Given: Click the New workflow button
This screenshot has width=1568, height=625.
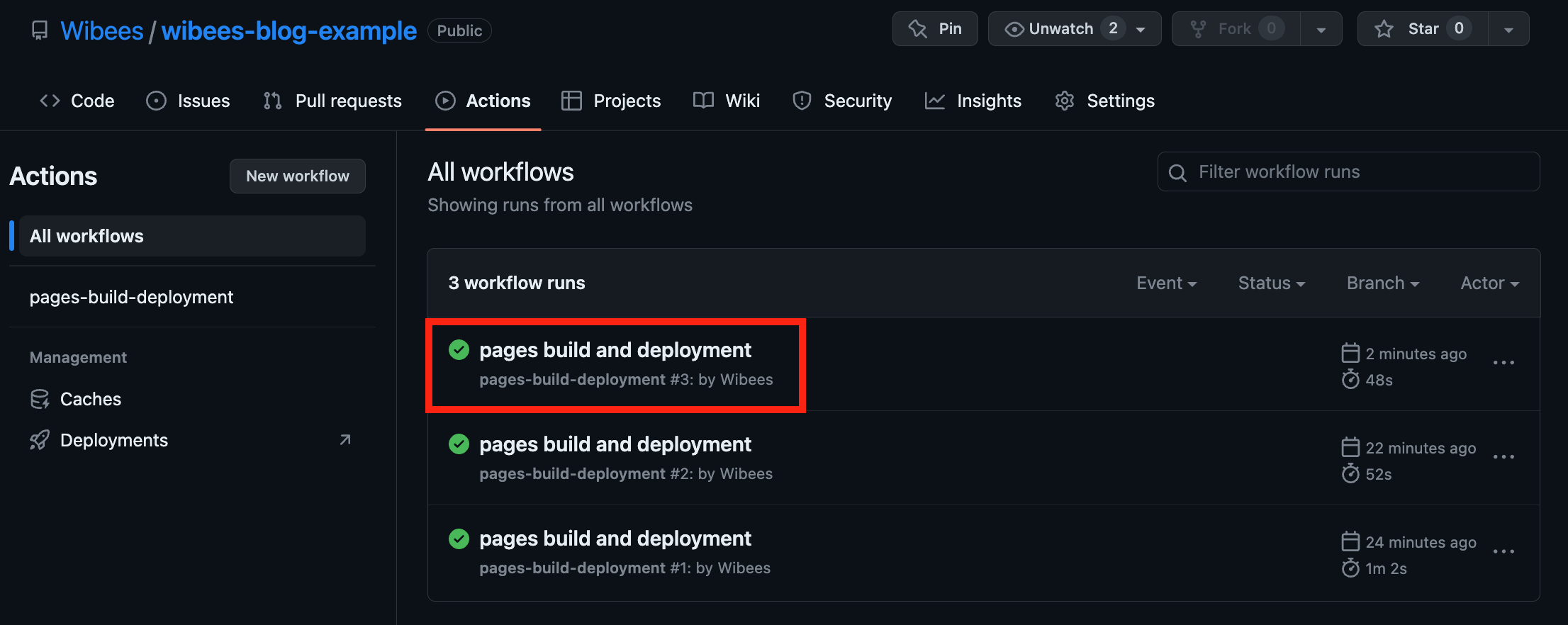Looking at the screenshot, I should click(x=298, y=176).
